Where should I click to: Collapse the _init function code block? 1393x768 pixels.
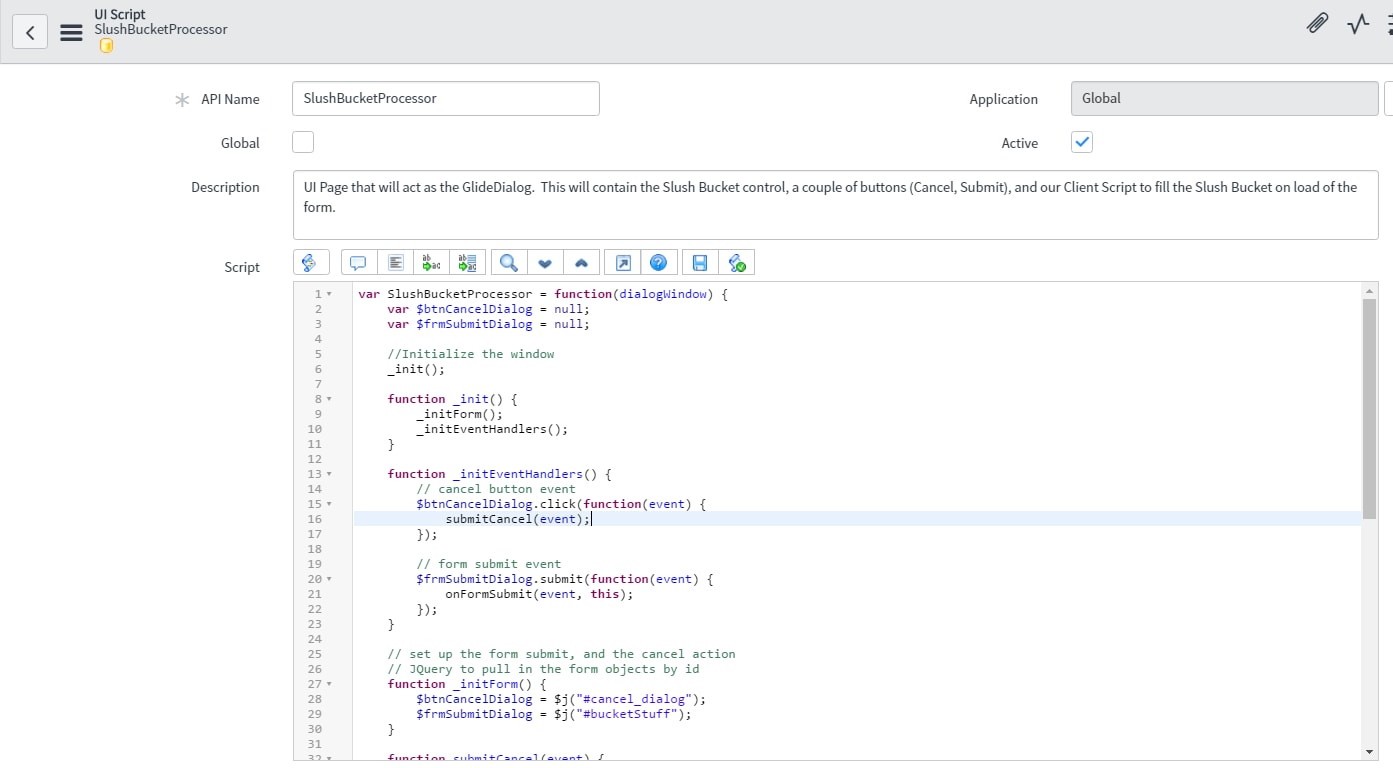pyautogui.click(x=330, y=398)
